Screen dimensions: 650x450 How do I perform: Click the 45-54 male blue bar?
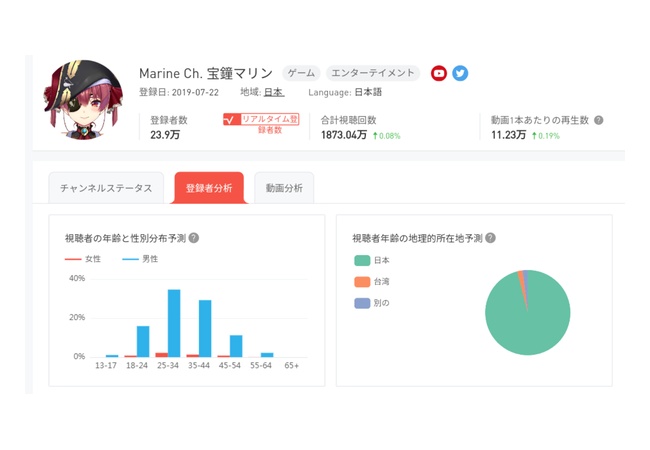click(236, 346)
